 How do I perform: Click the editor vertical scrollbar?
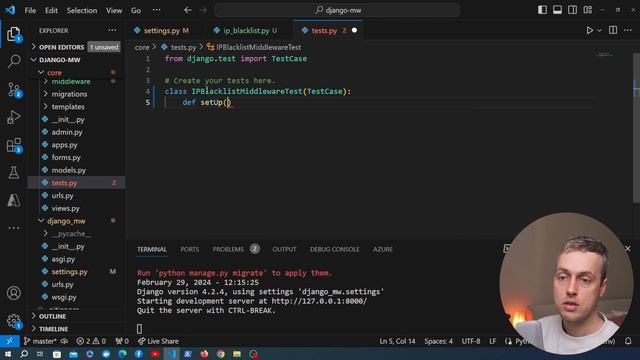pos(636,127)
